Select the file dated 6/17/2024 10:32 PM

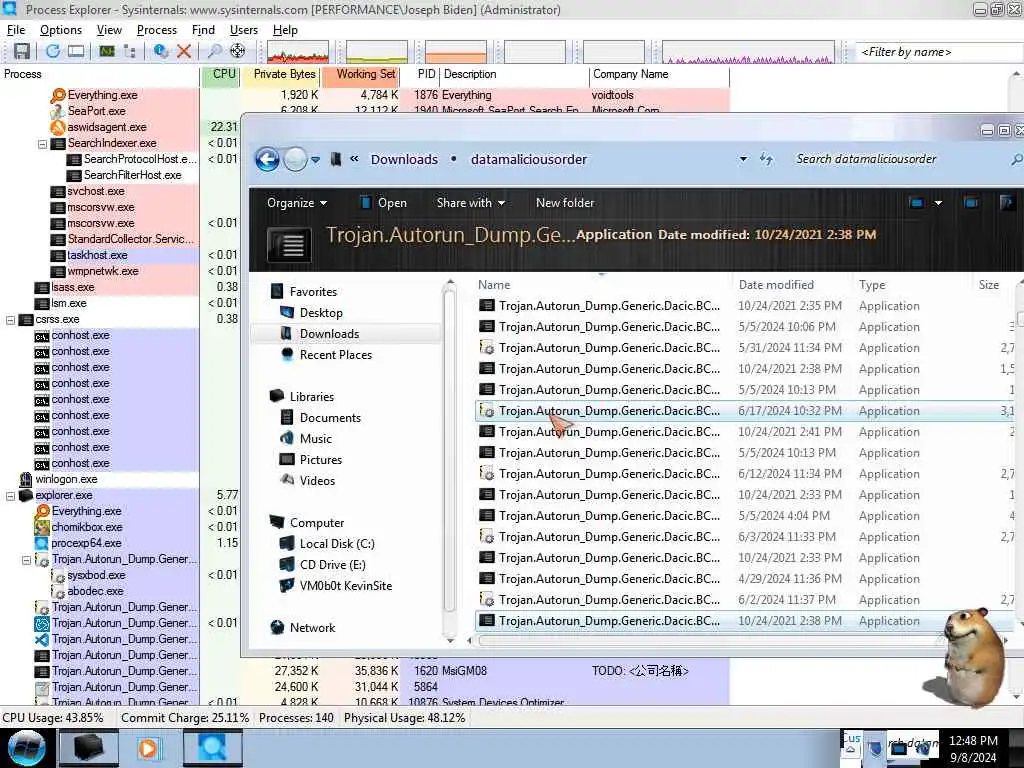click(x=744, y=411)
